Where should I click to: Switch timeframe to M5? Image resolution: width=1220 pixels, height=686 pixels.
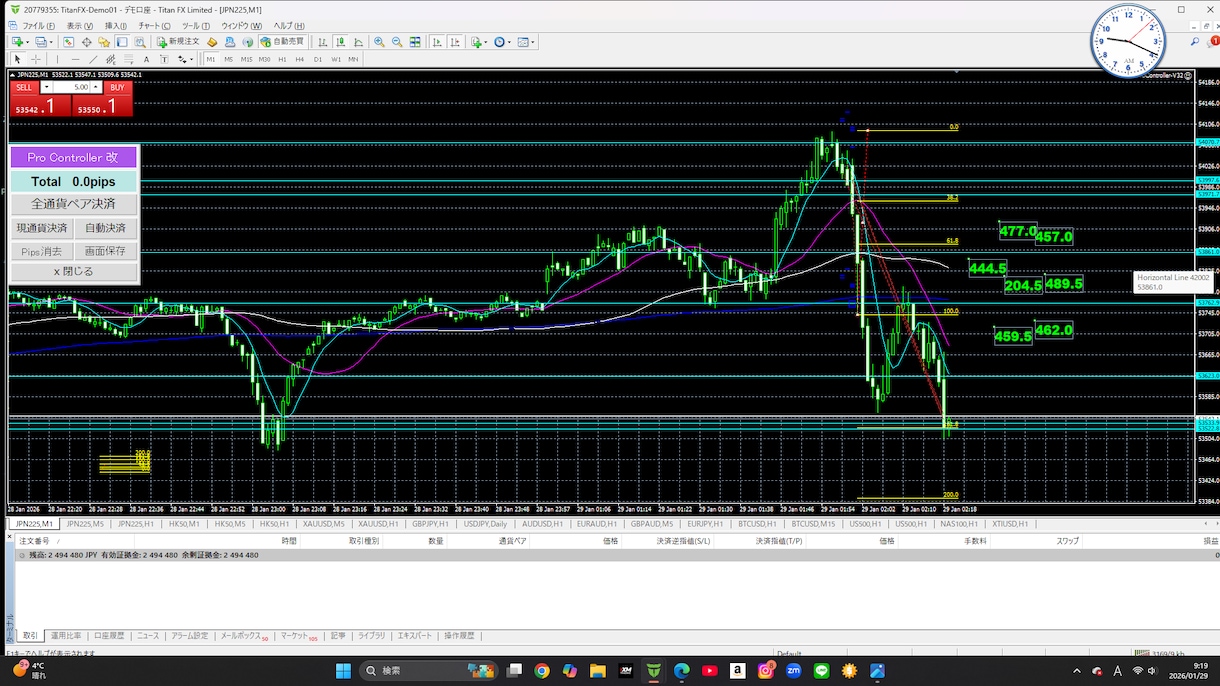tap(228, 59)
